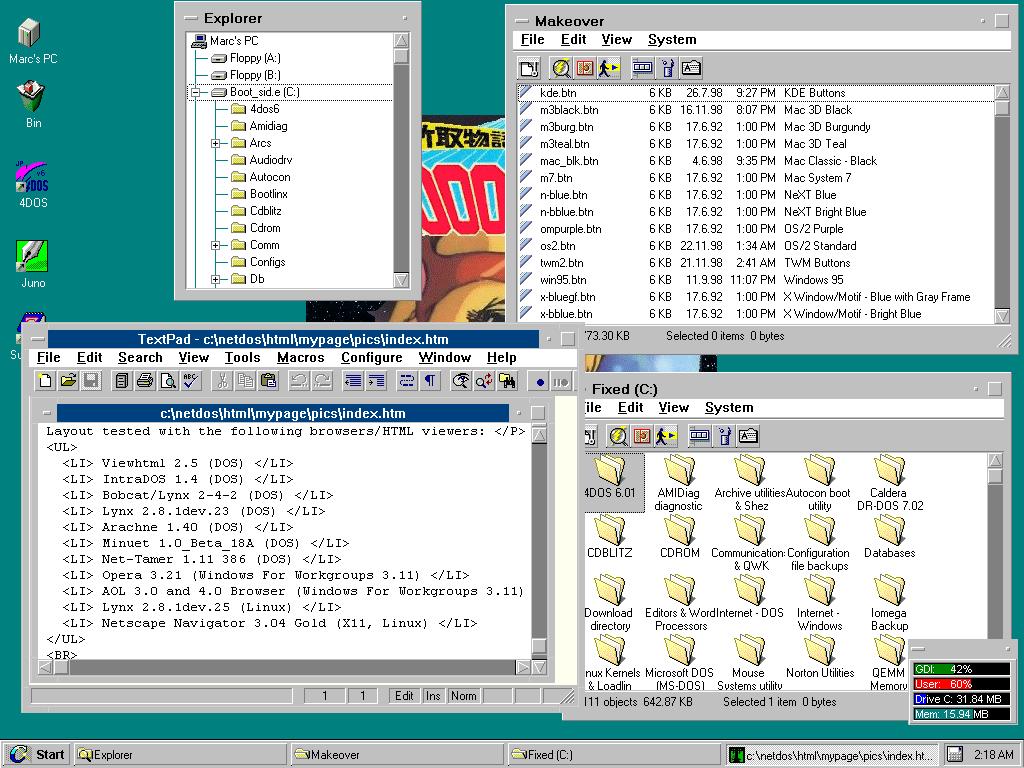Toggle macro record button in TextPad
The image size is (1024, 768).
pyautogui.click(x=540, y=381)
